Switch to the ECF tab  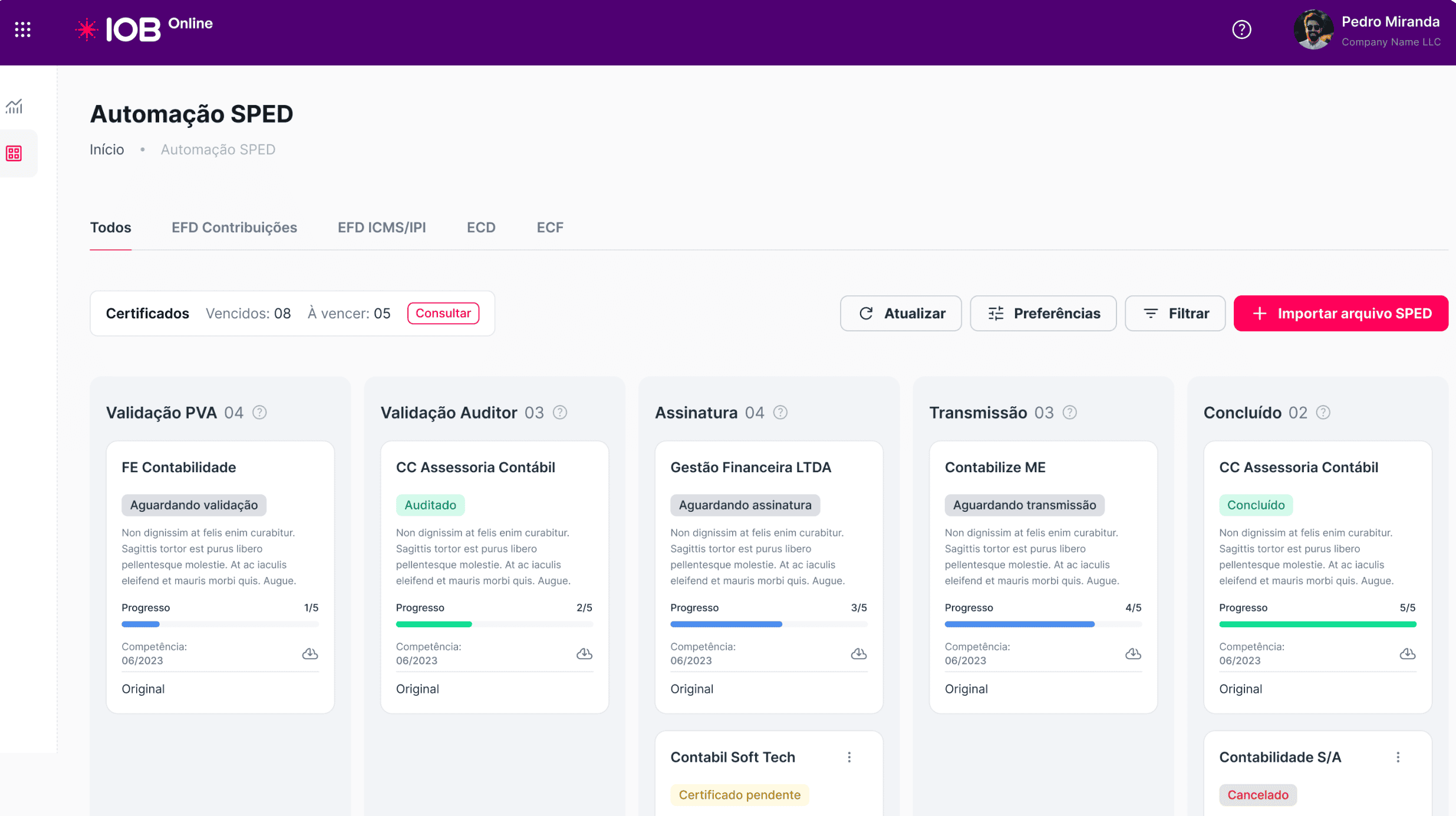click(x=550, y=228)
